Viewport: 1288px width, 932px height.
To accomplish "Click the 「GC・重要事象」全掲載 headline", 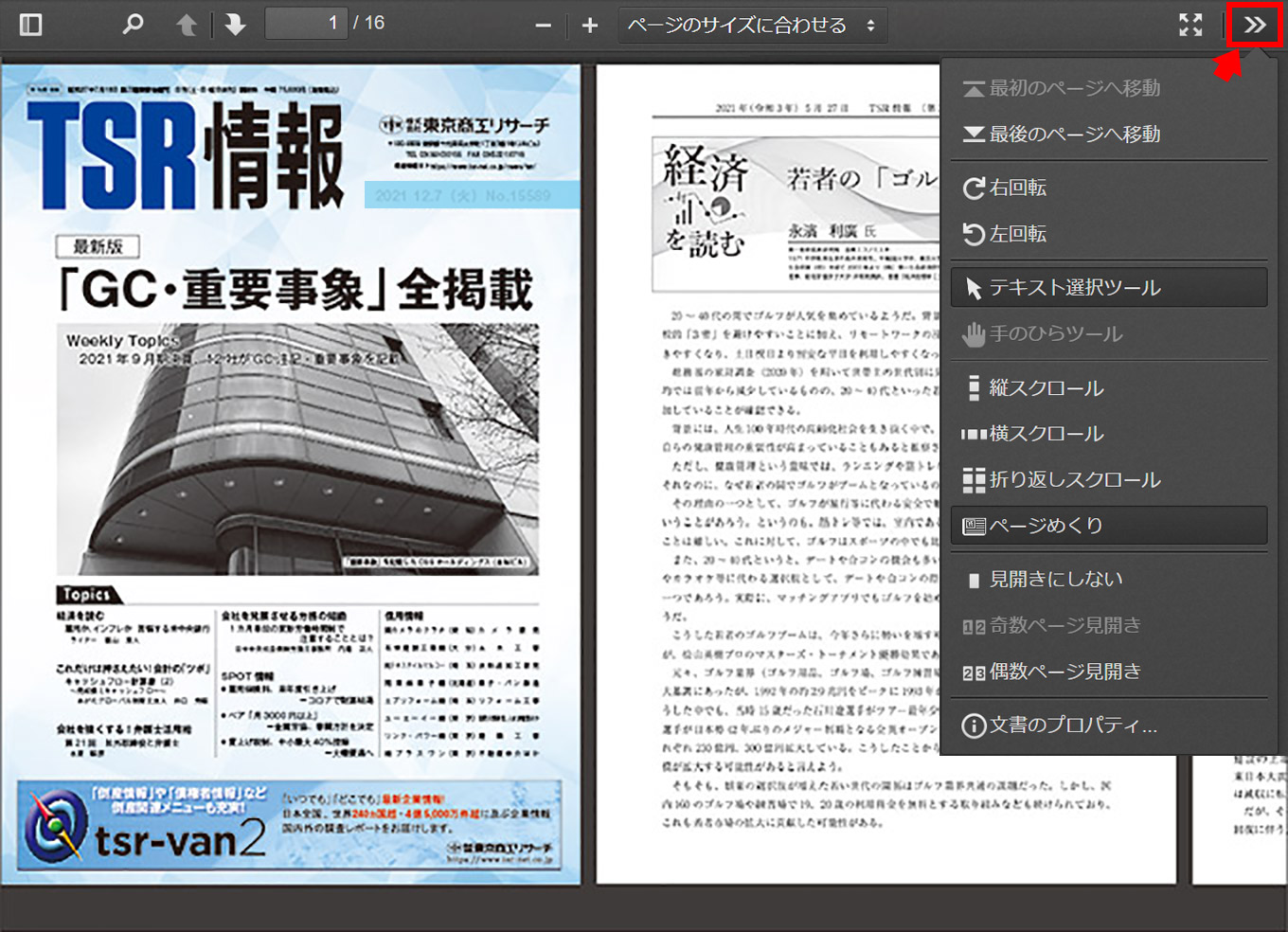I will (295, 290).
